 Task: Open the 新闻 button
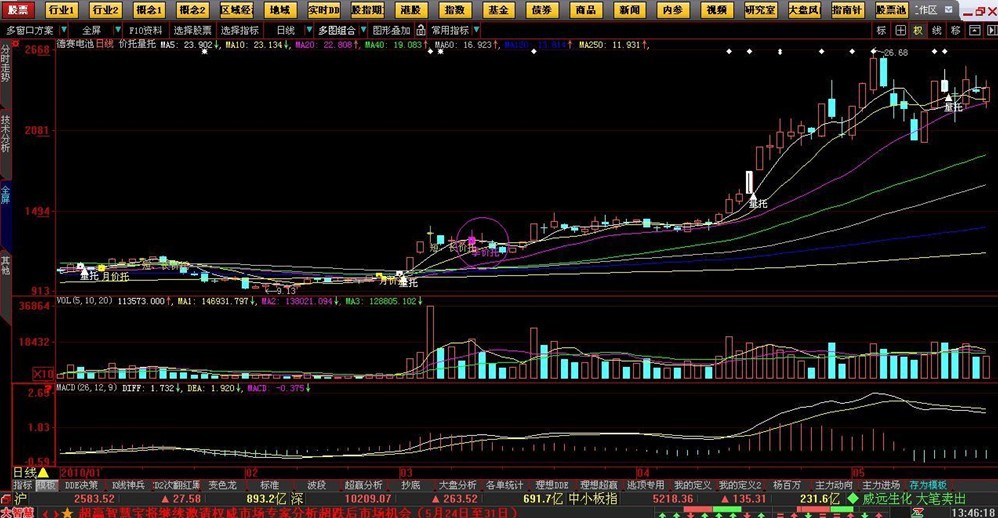[x=629, y=10]
